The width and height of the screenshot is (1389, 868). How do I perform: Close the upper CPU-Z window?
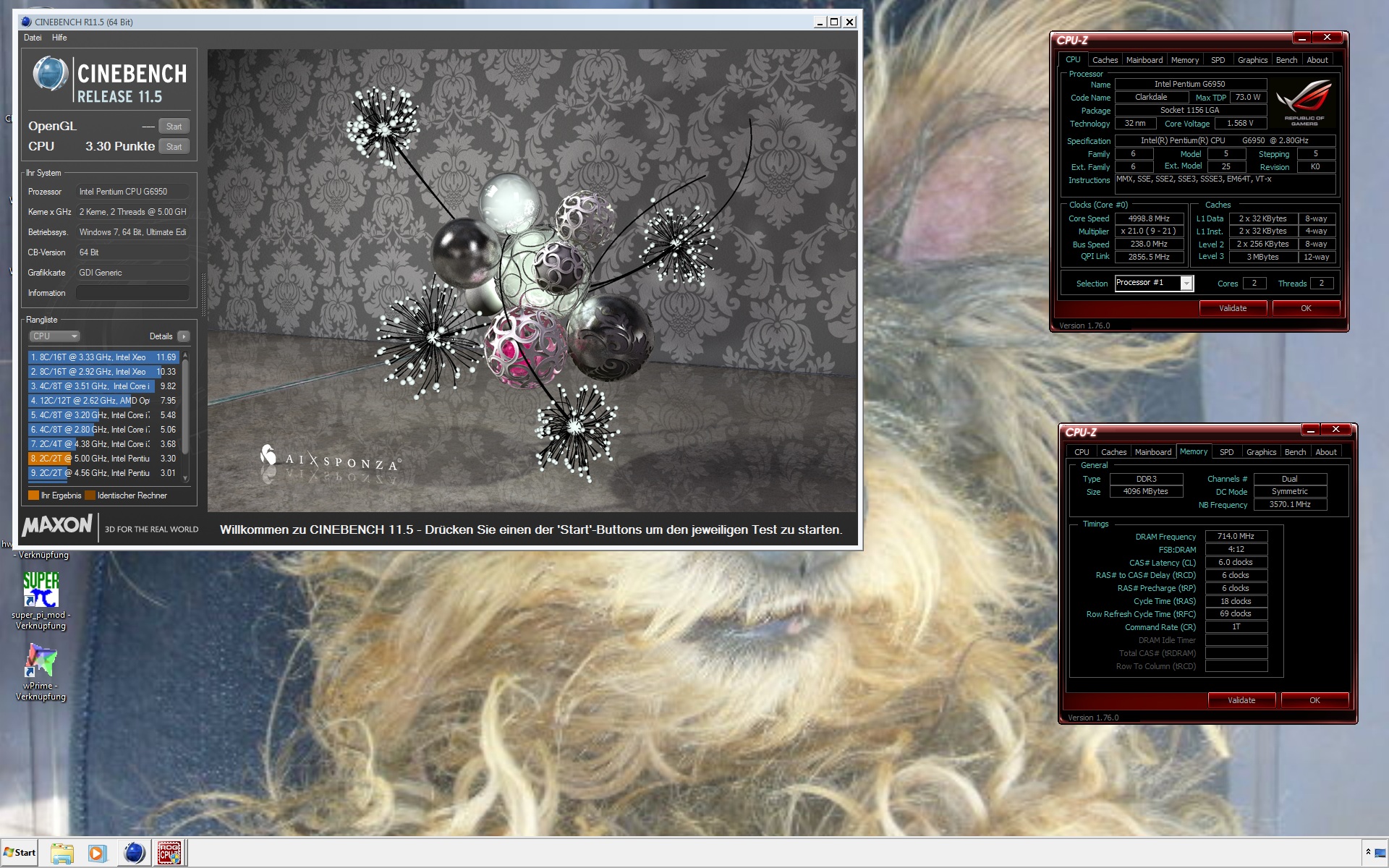coord(1328,38)
